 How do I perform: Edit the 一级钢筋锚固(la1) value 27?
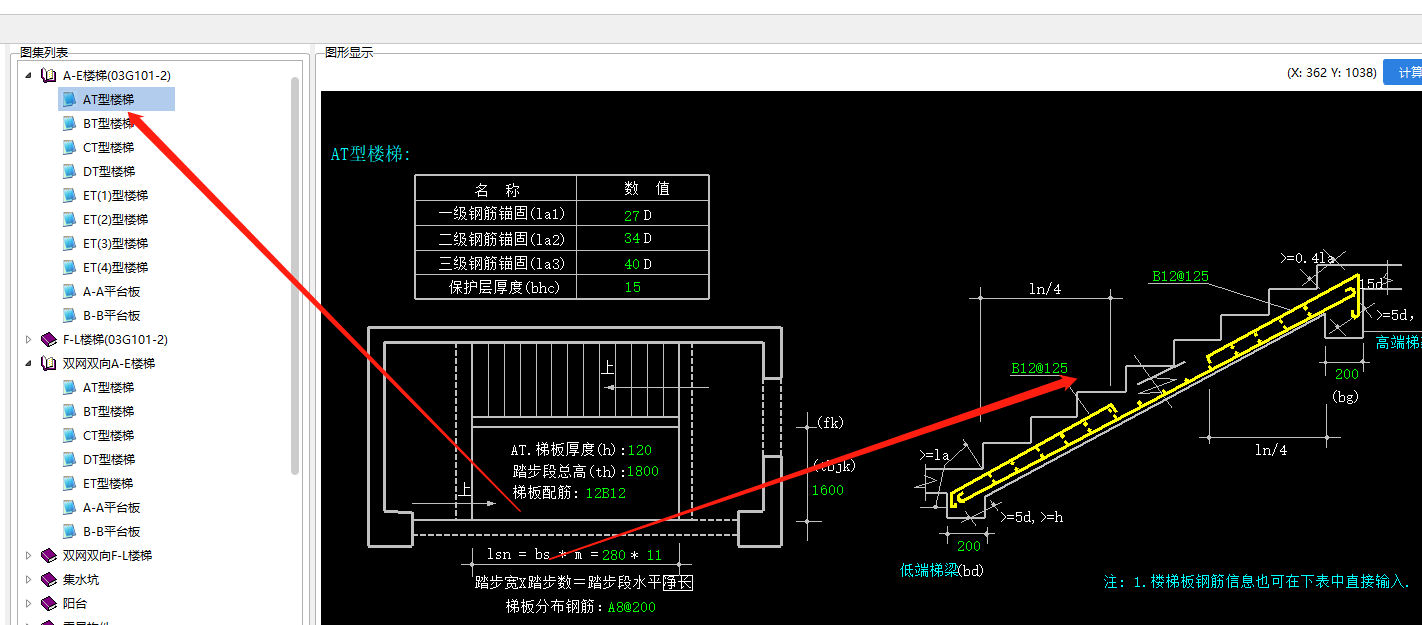632,215
